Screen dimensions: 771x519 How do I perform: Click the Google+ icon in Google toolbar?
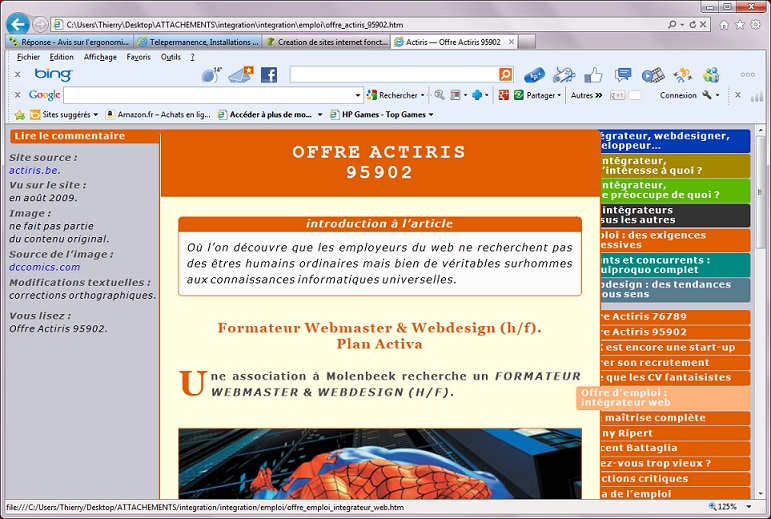[x=504, y=95]
